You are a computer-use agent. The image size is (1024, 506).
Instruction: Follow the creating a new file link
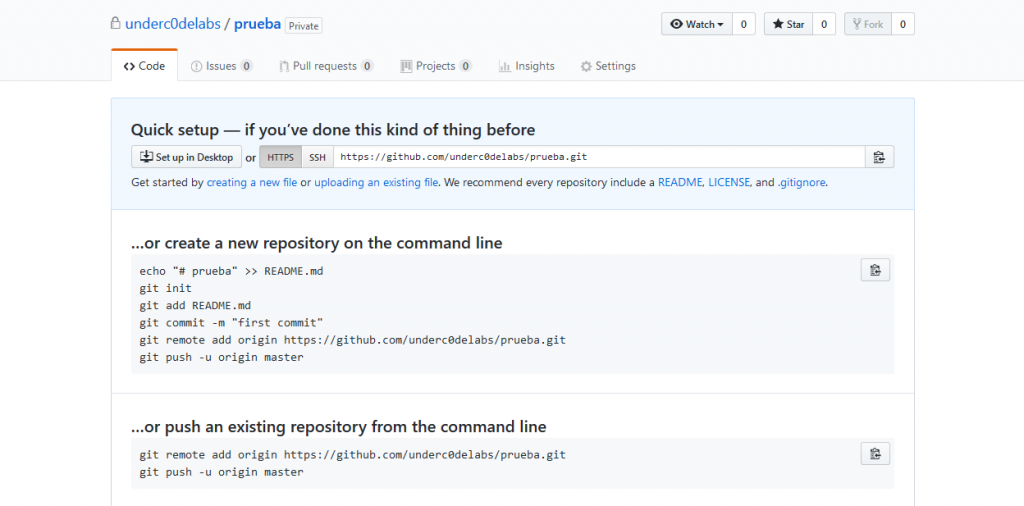(x=252, y=183)
